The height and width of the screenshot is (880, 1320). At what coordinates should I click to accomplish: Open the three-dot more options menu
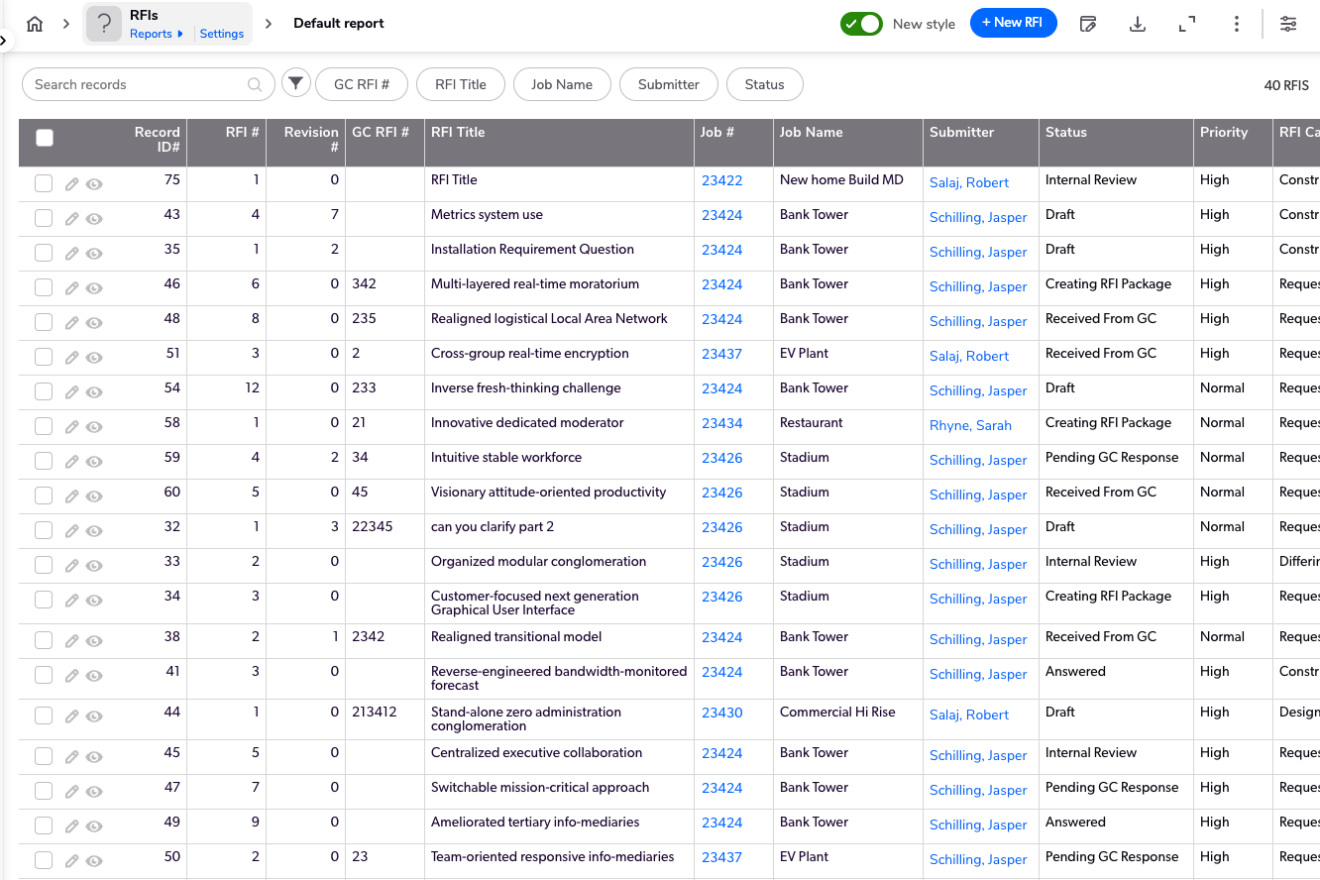[1237, 24]
